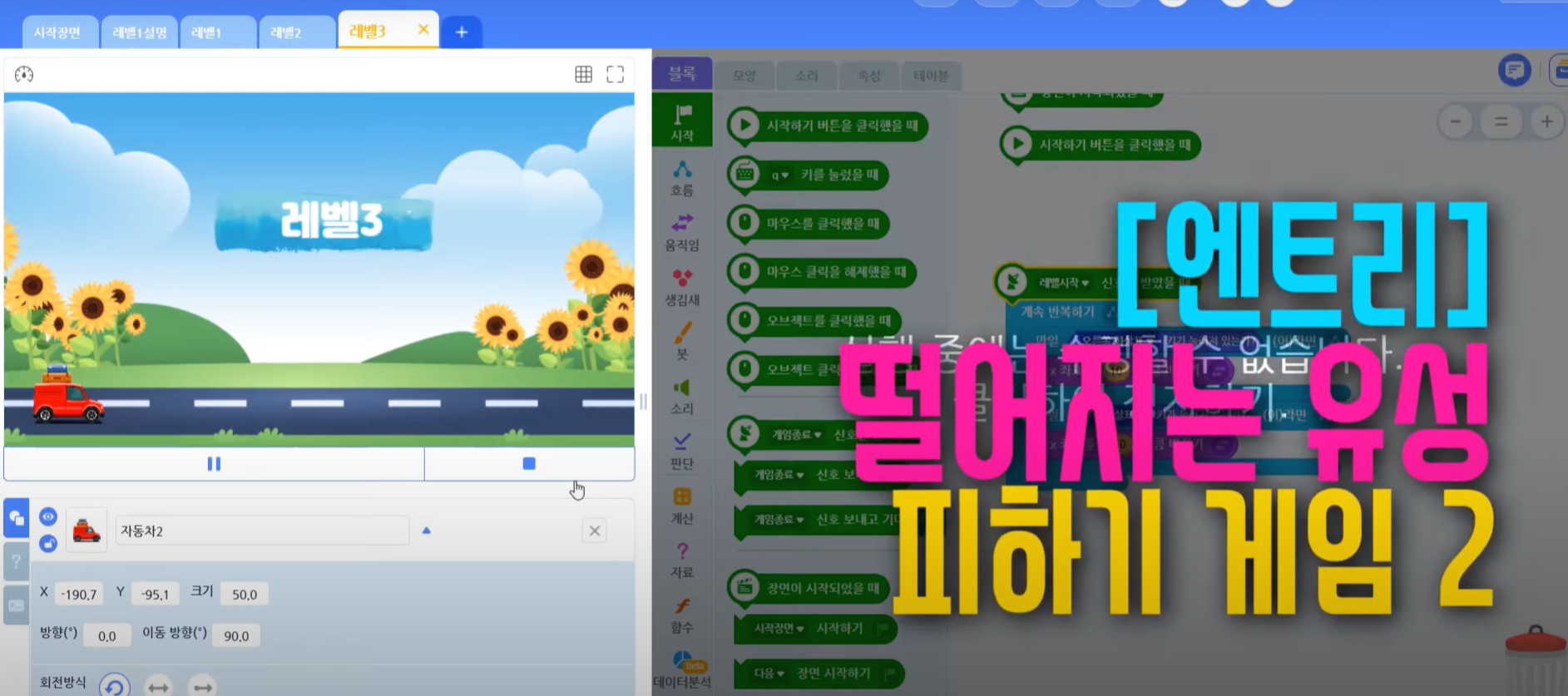Image resolution: width=1568 pixels, height=696 pixels.
Task: Open the help panel question mark icon
Action: pyautogui.click(x=16, y=561)
